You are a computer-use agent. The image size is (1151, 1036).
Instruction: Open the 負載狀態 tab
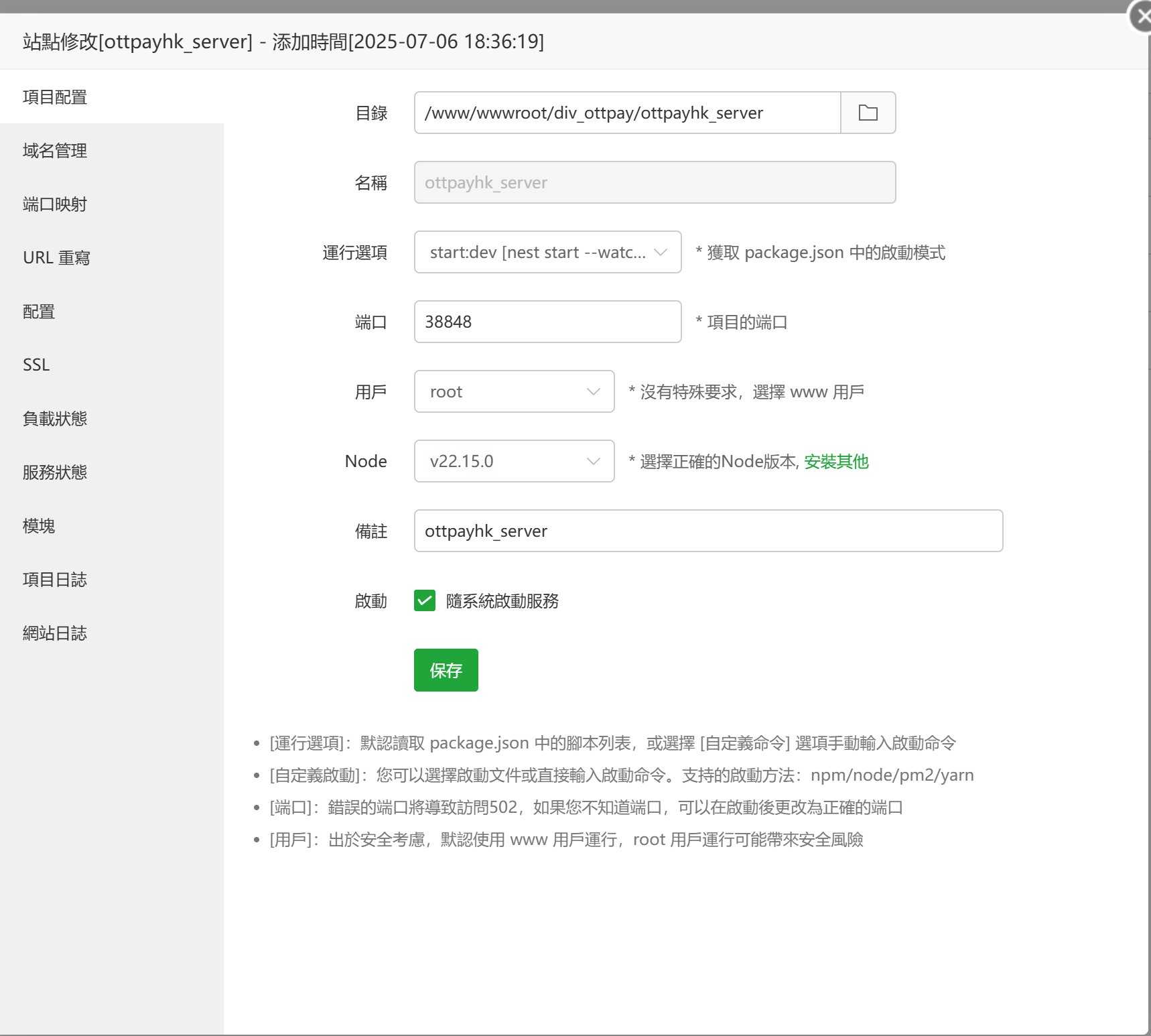tap(112, 418)
